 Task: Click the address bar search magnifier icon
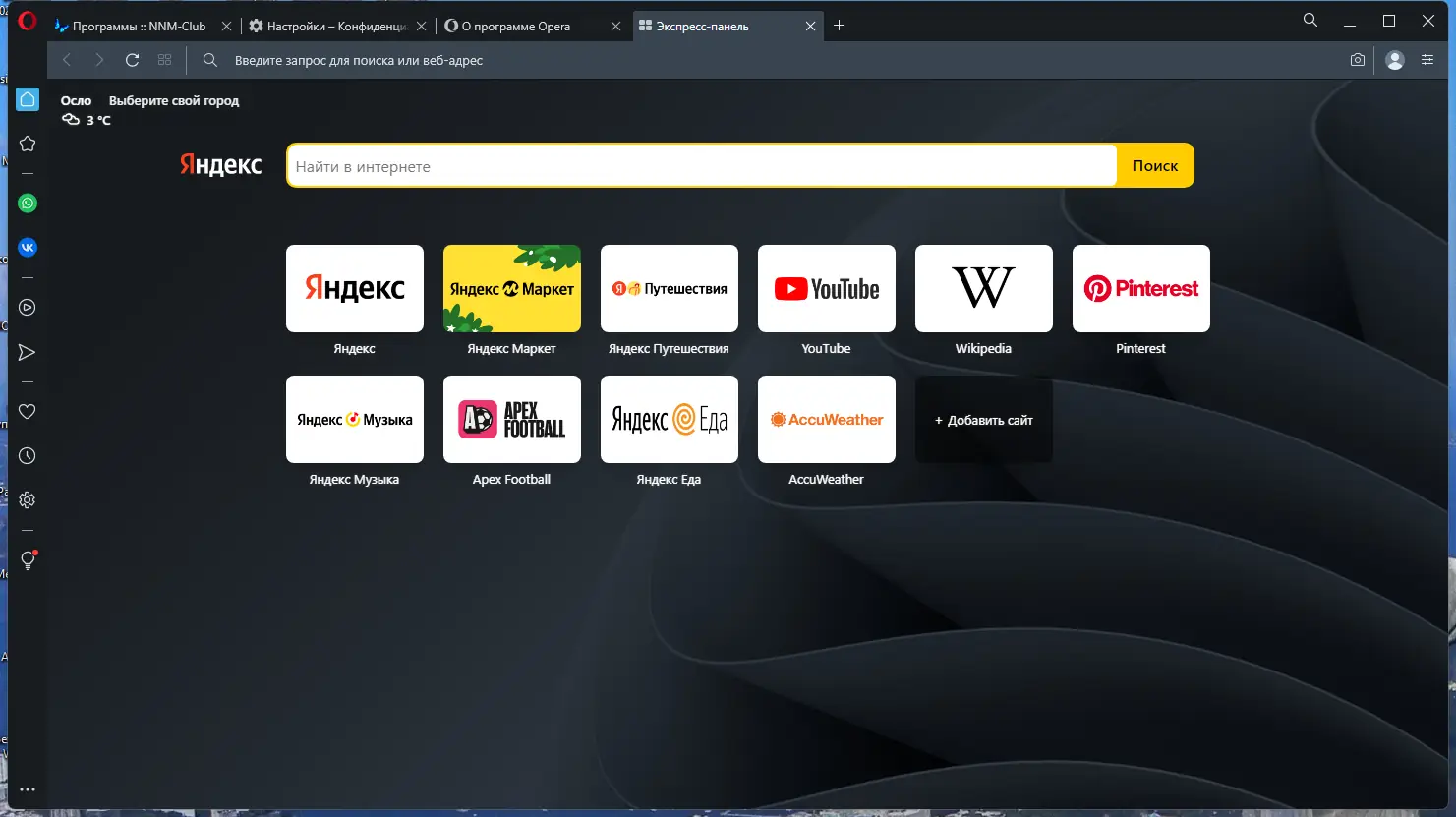[x=209, y=60]
